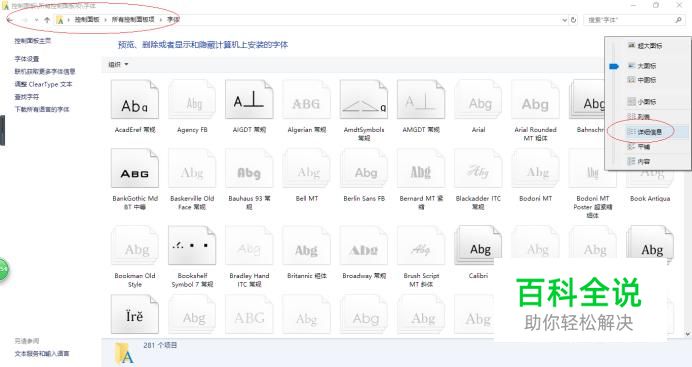Select the AIGDT font icon

(249, 100)
